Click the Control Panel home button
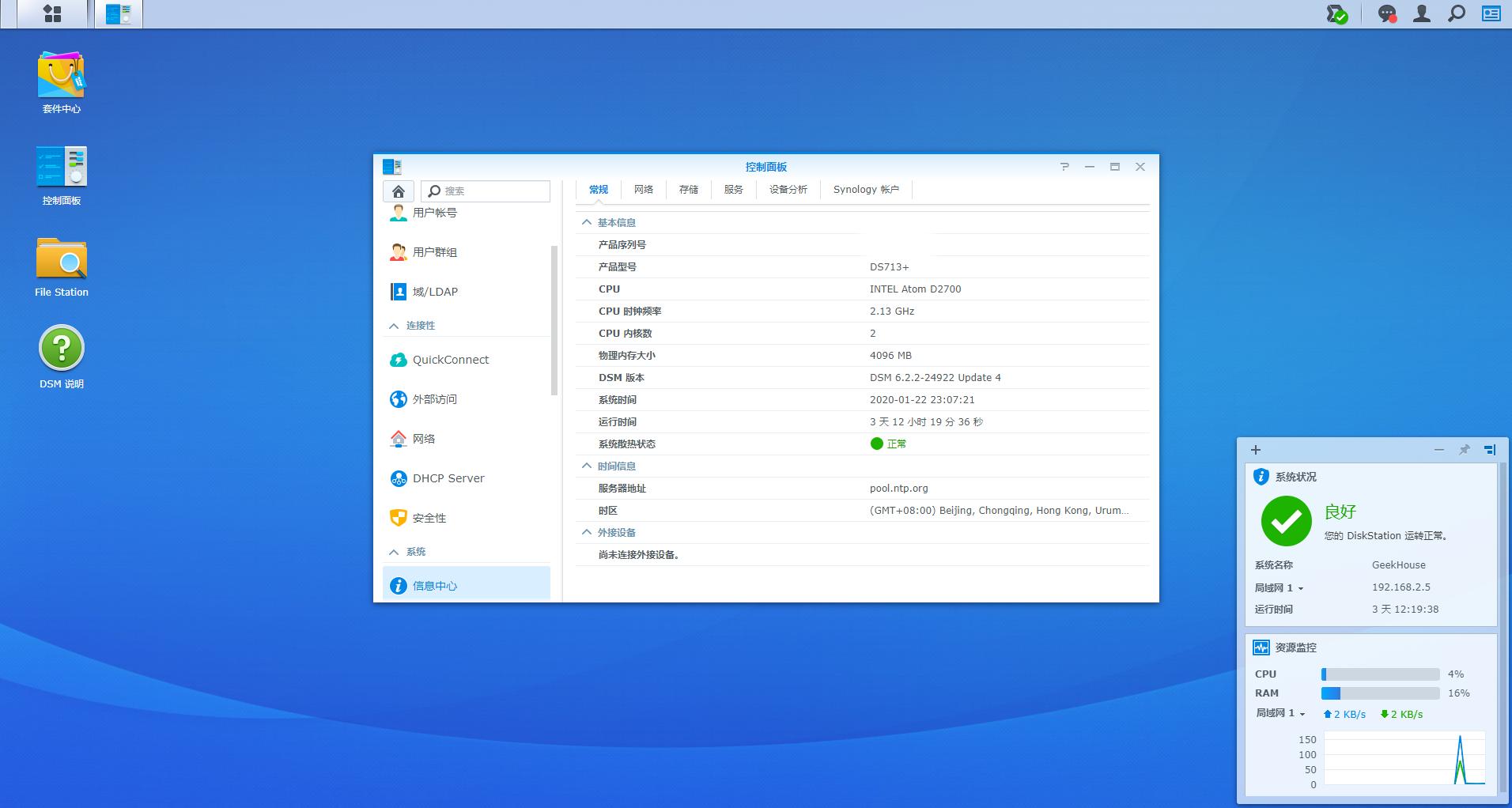Image resolution: width=1512 pixels, height=808 pixels. point(399,191)
